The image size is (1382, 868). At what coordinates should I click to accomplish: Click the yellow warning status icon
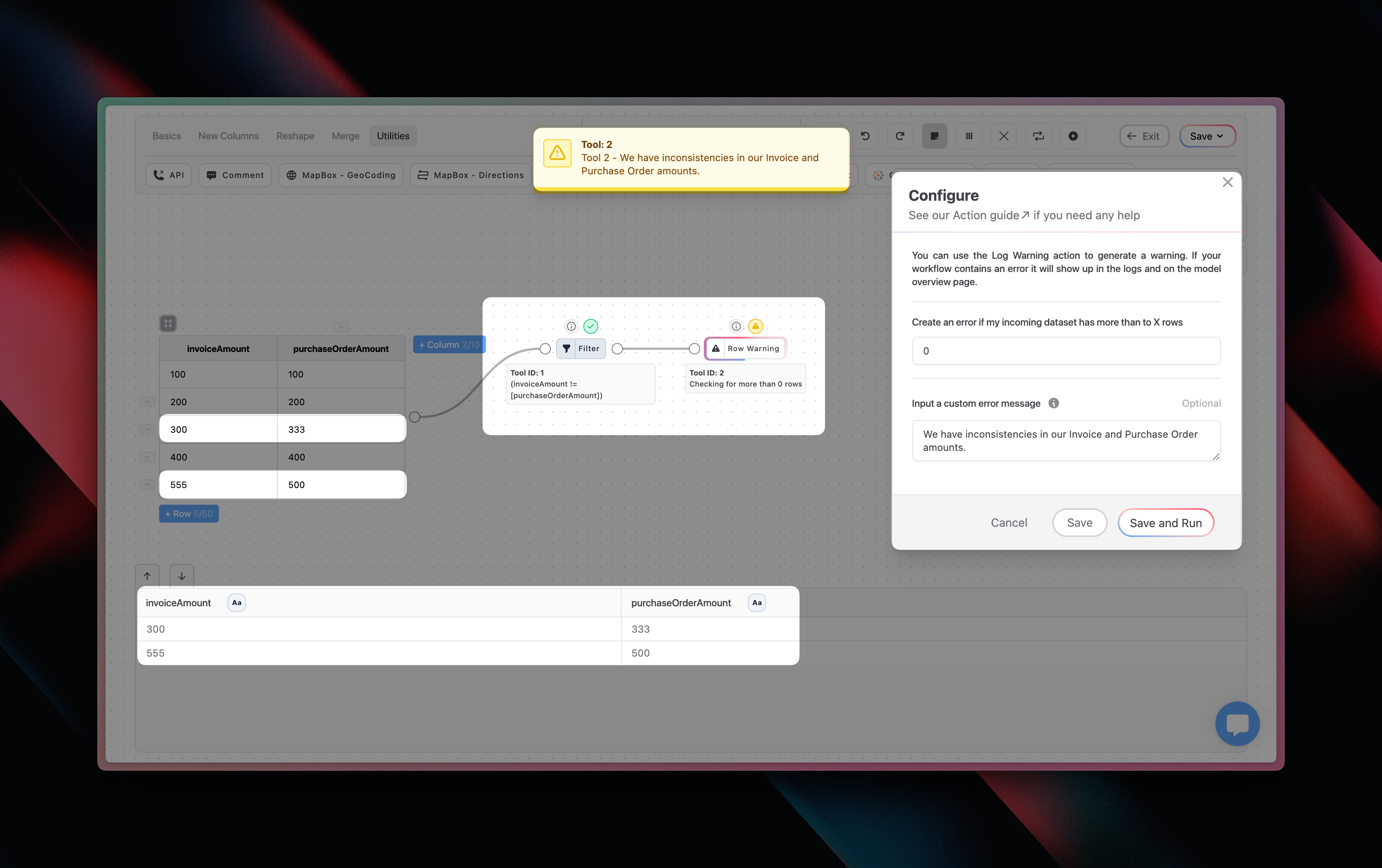pyautogui.click(x=755, y=326)
